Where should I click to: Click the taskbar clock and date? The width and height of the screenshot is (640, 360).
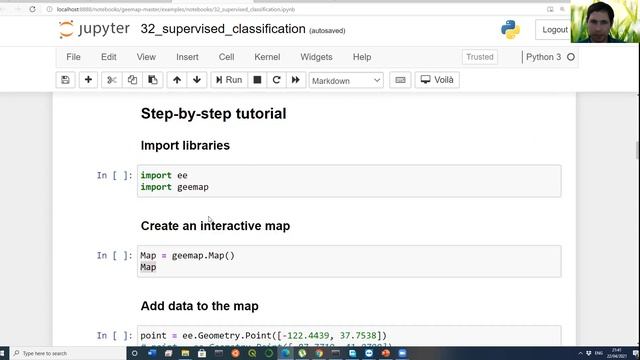[x=616, y=353]
